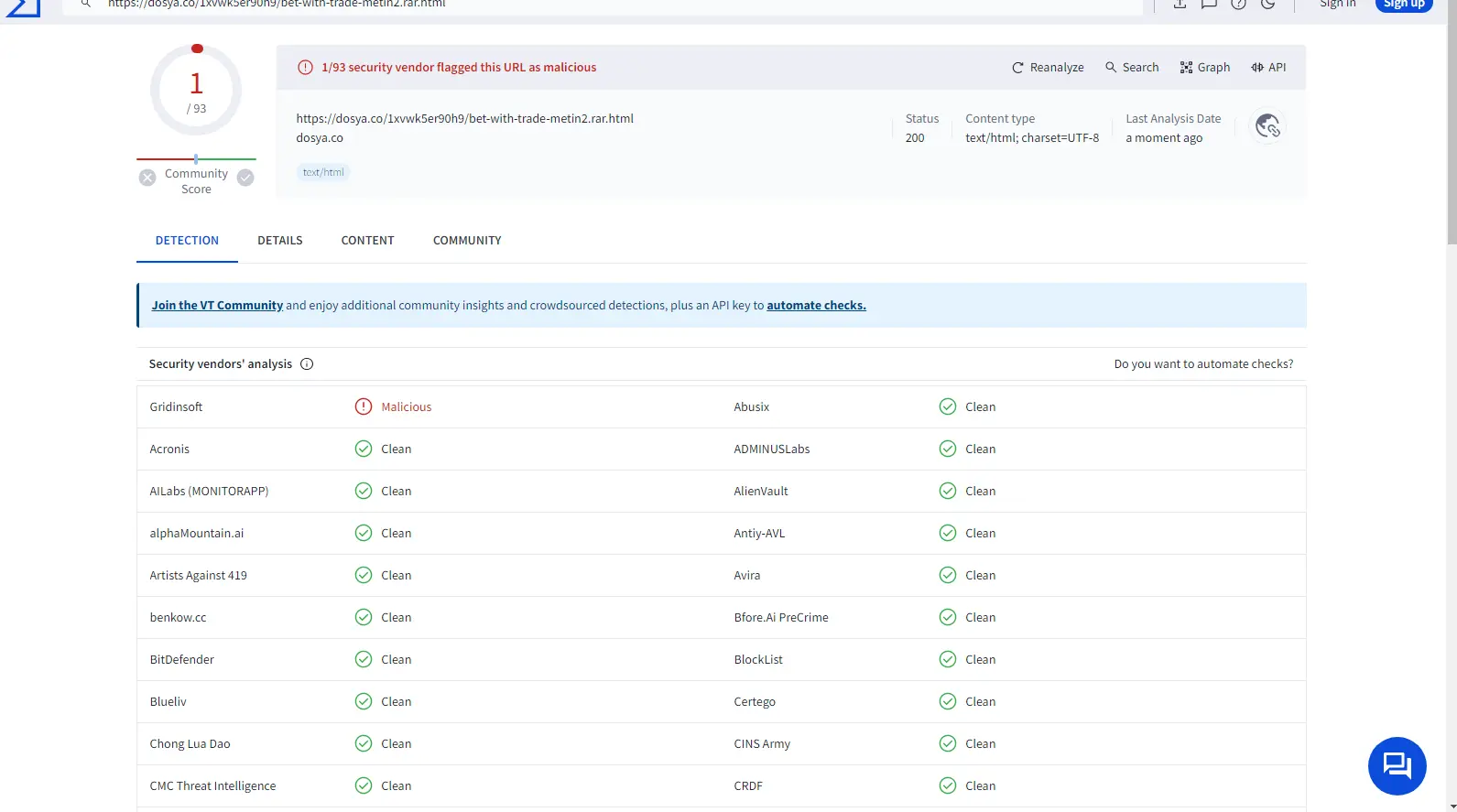Click the Community Score bar marker
The image size is (1457, 812).
196,159
